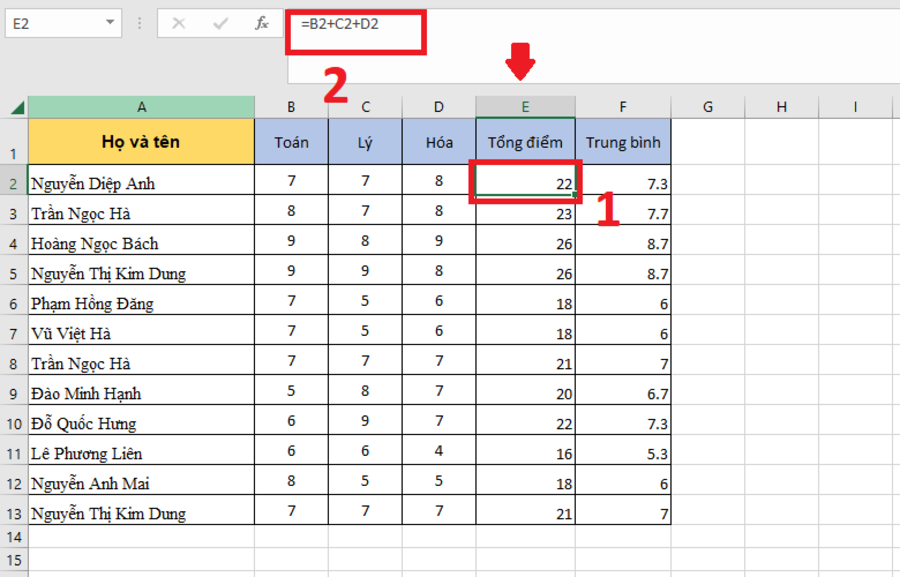Viewport: 900px width, 577px height.
Task: Select column A header
Action: (141, 107)
